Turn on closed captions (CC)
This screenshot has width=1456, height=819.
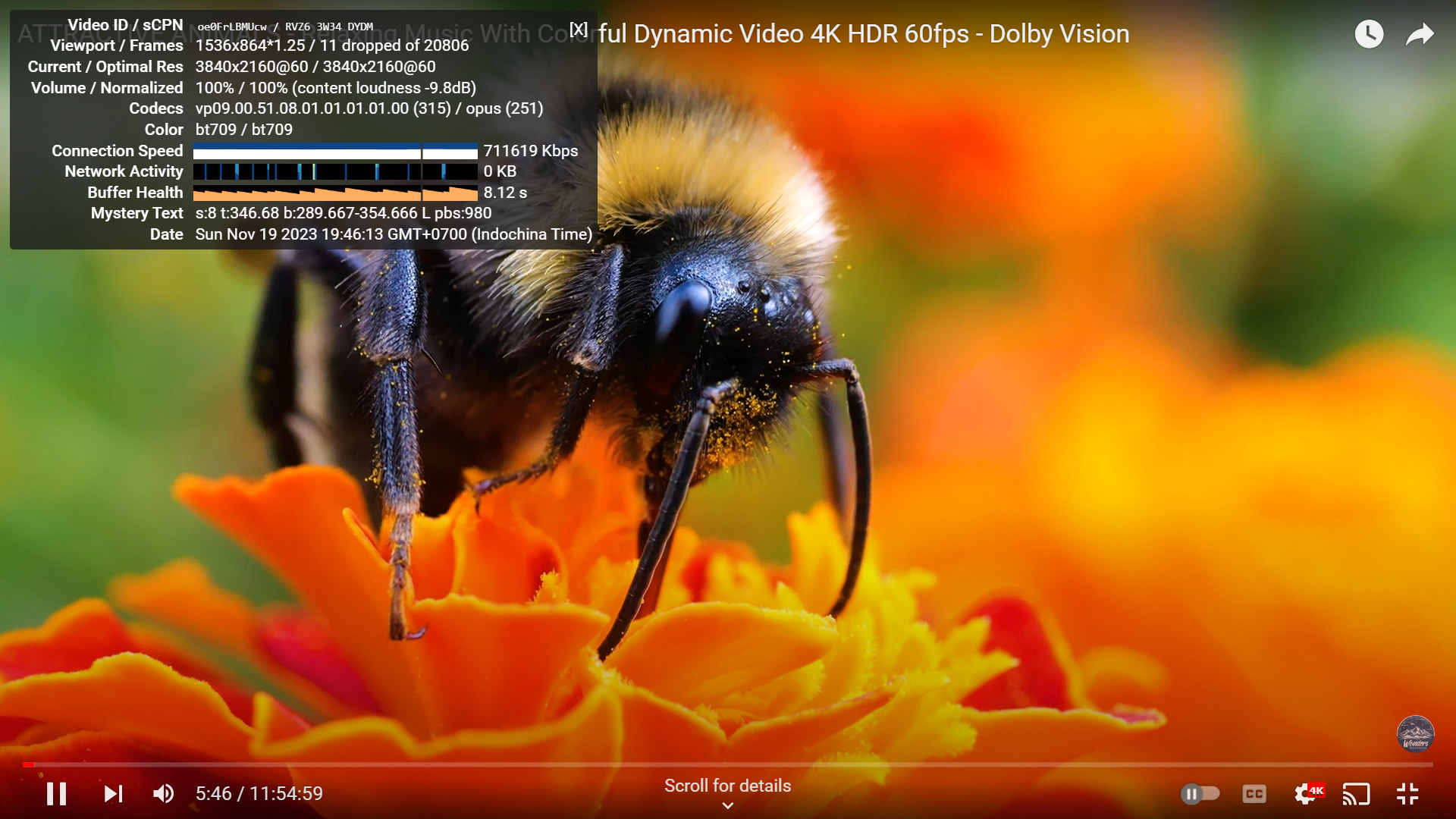(1254, 794)
